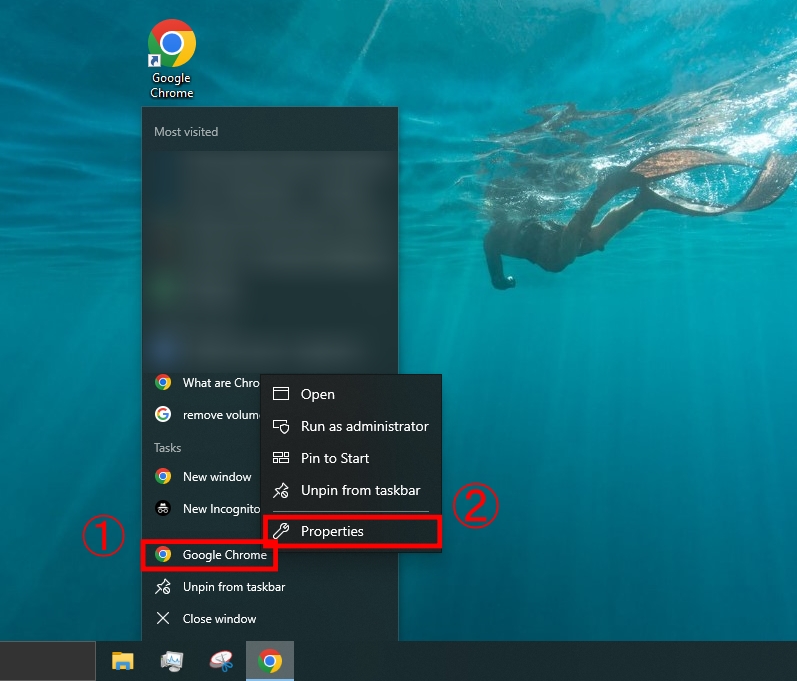Image resolution: width=797 pixels, height=681 pixels.
Task: Open 'remove volum...' recent search item
Action: 202,414
